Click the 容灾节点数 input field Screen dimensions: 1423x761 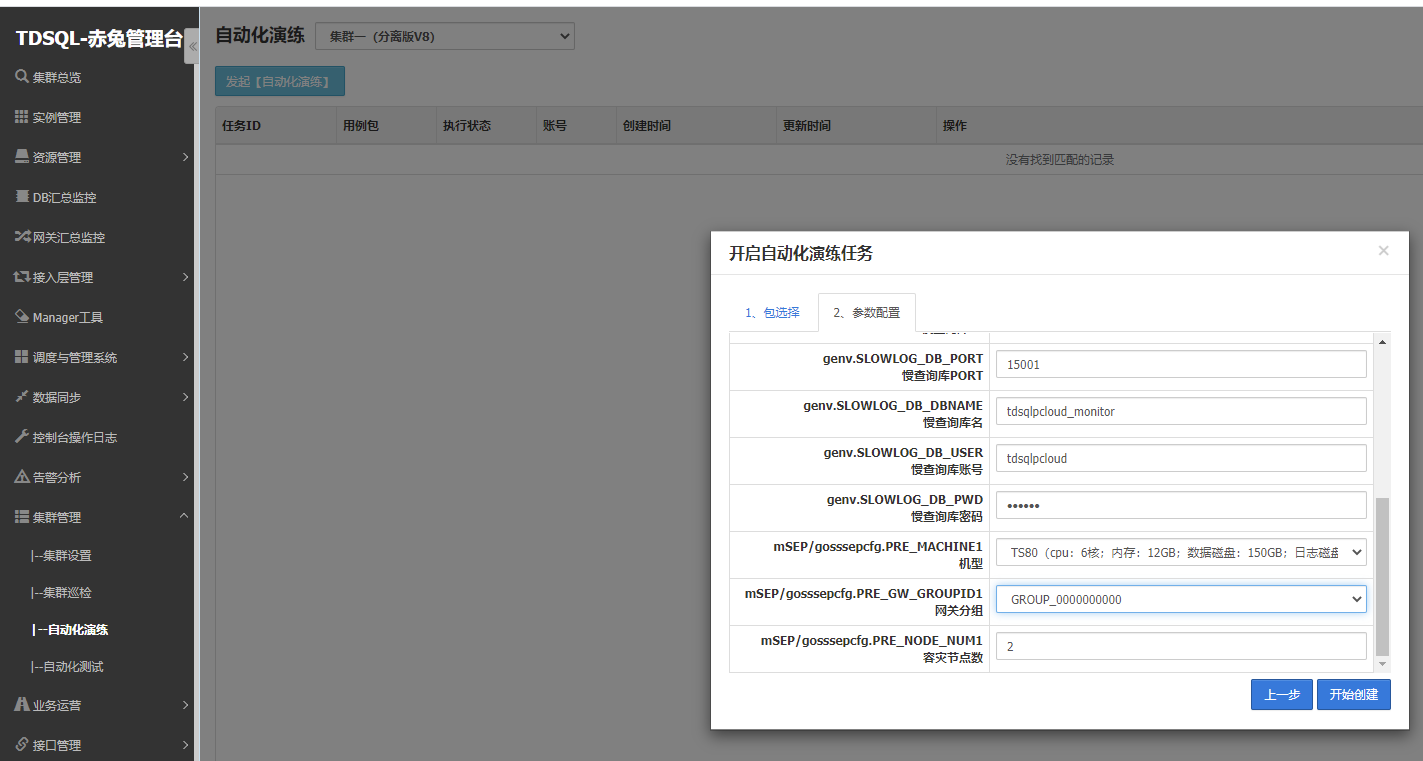1181,646
